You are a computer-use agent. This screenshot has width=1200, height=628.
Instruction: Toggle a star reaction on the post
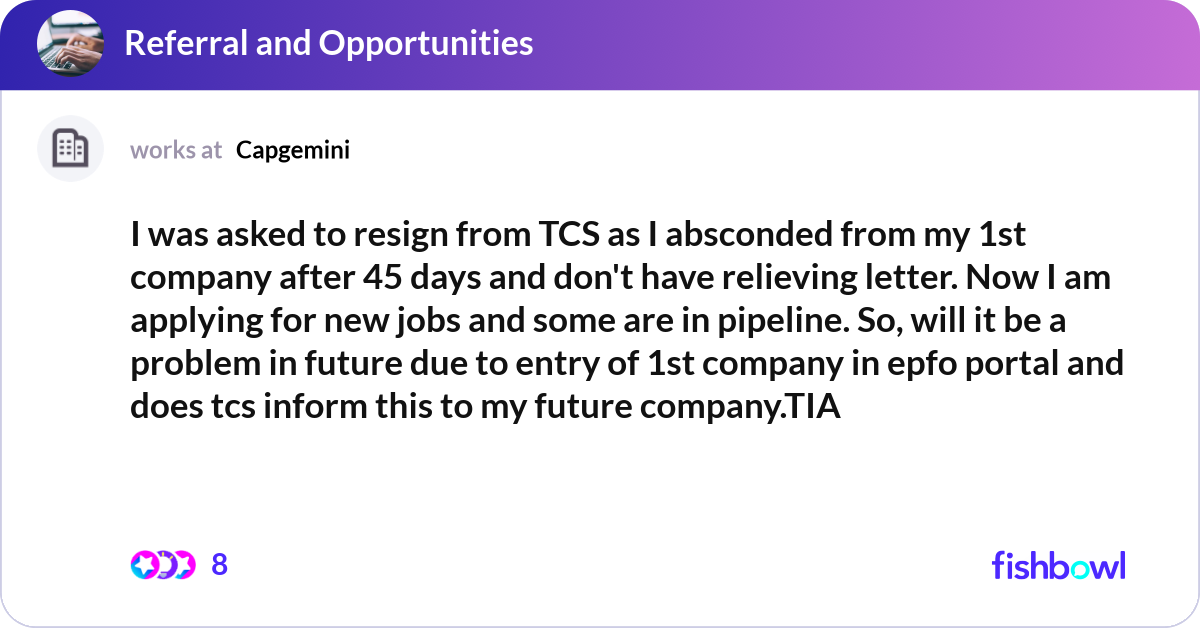click(x=143, y=565)
